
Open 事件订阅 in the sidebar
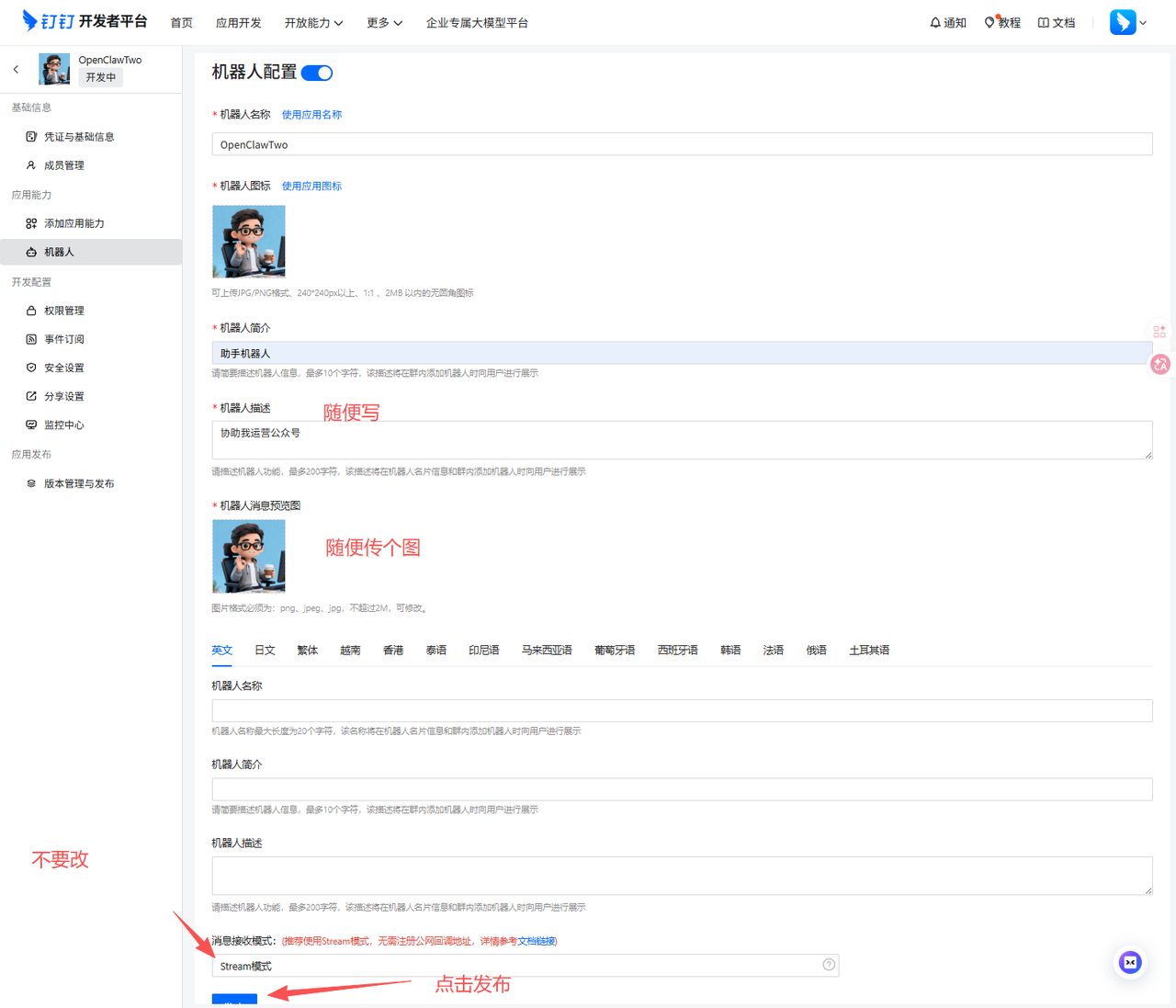coord(64,339)
